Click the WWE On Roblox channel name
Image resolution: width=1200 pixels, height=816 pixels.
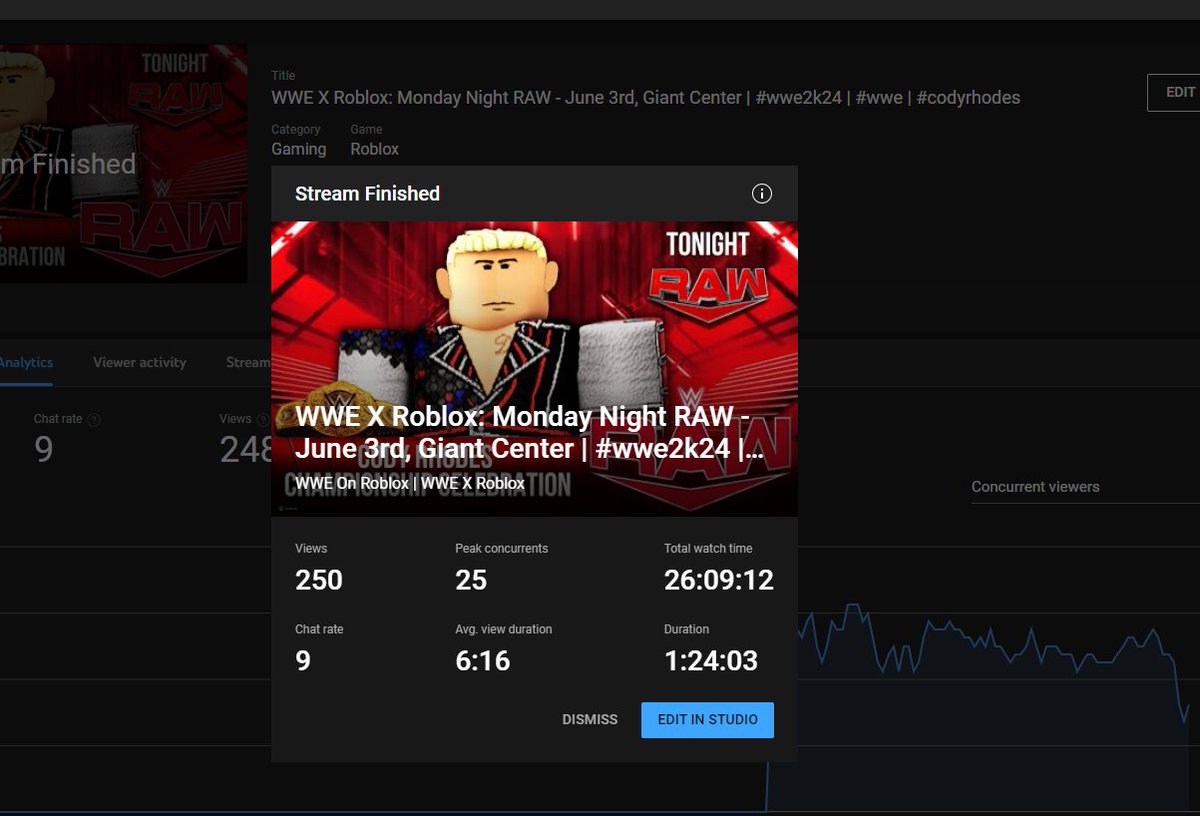point(410,483)
